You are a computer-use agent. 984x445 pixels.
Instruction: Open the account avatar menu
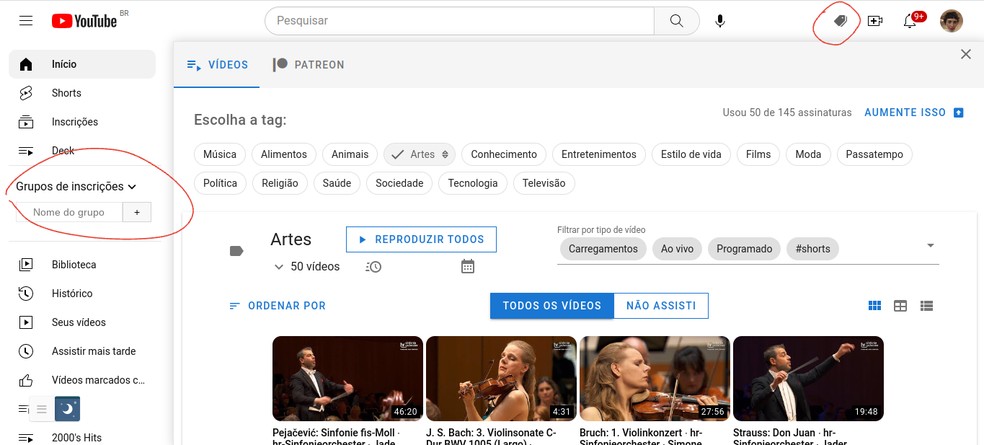pyautogui.click(x=951, y=21)
